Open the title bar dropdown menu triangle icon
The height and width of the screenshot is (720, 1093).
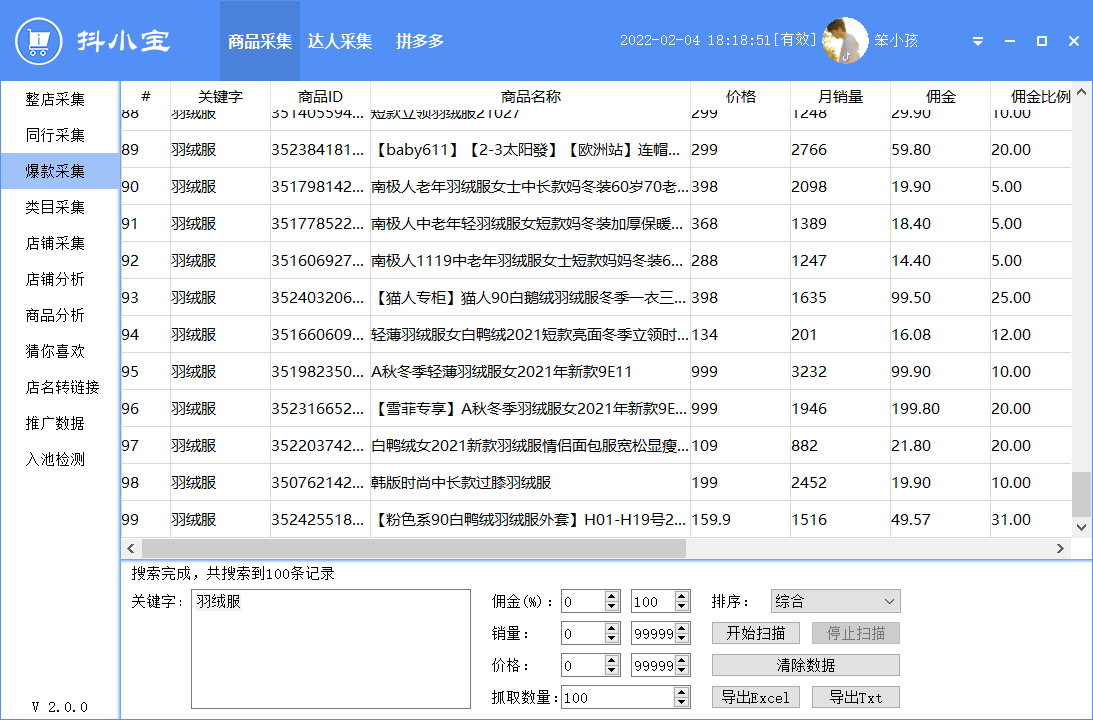[978, 42]
